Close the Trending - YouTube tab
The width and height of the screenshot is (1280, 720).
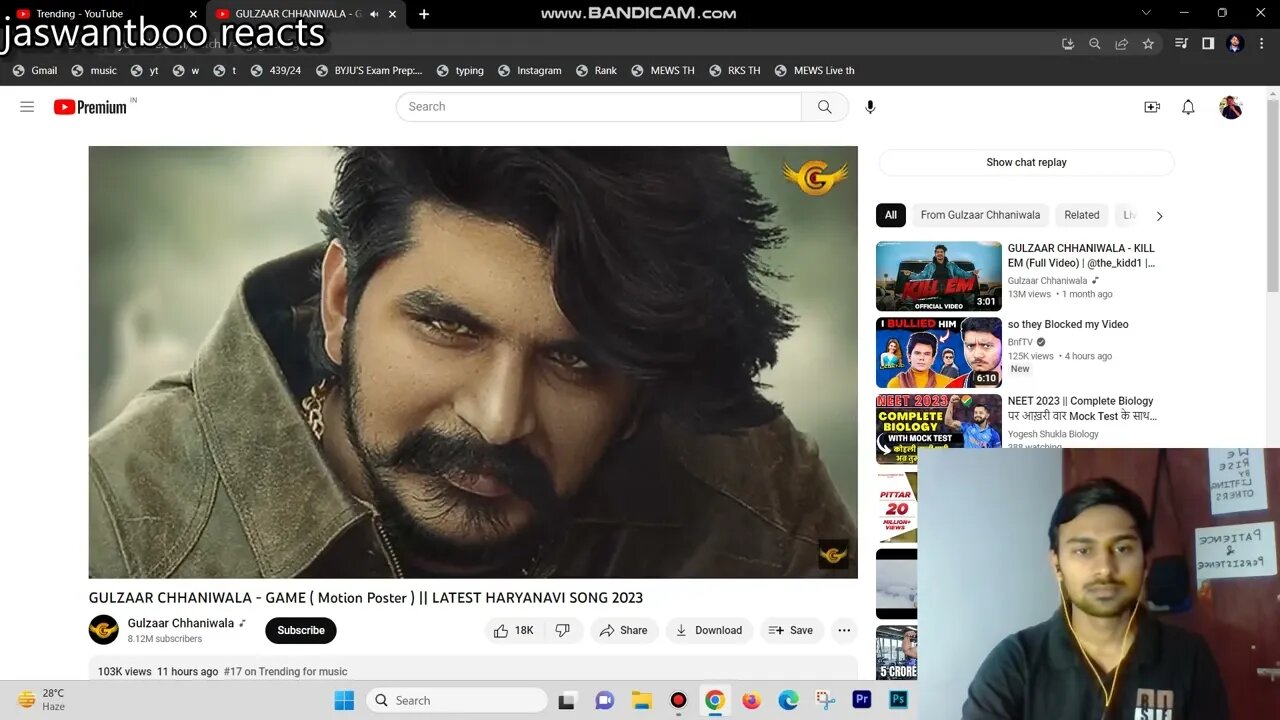click(x=194, y=14)
